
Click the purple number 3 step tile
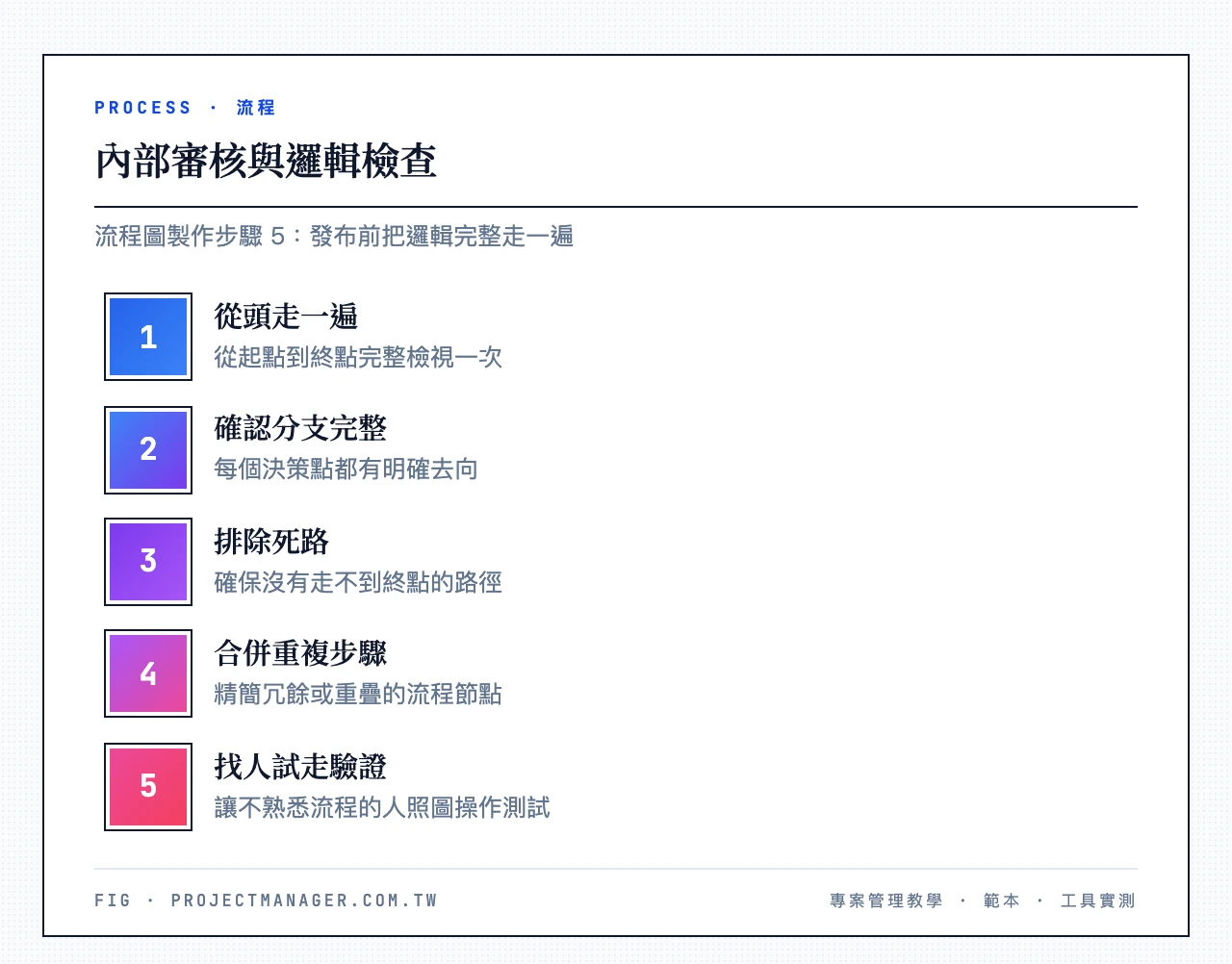[148, 562]
